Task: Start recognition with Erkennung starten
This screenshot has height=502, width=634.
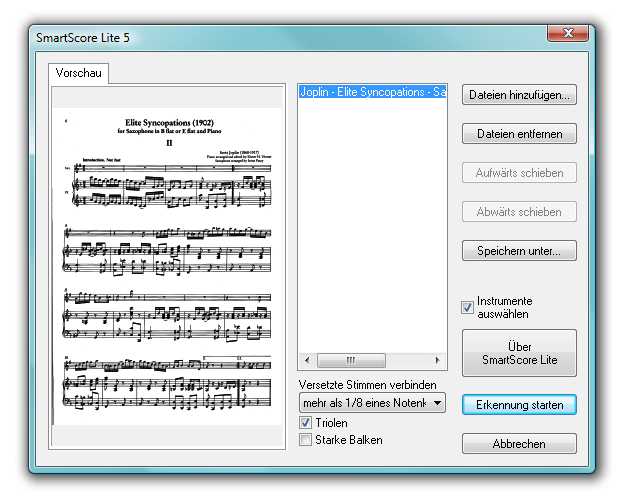Action: tap(519, 405)
